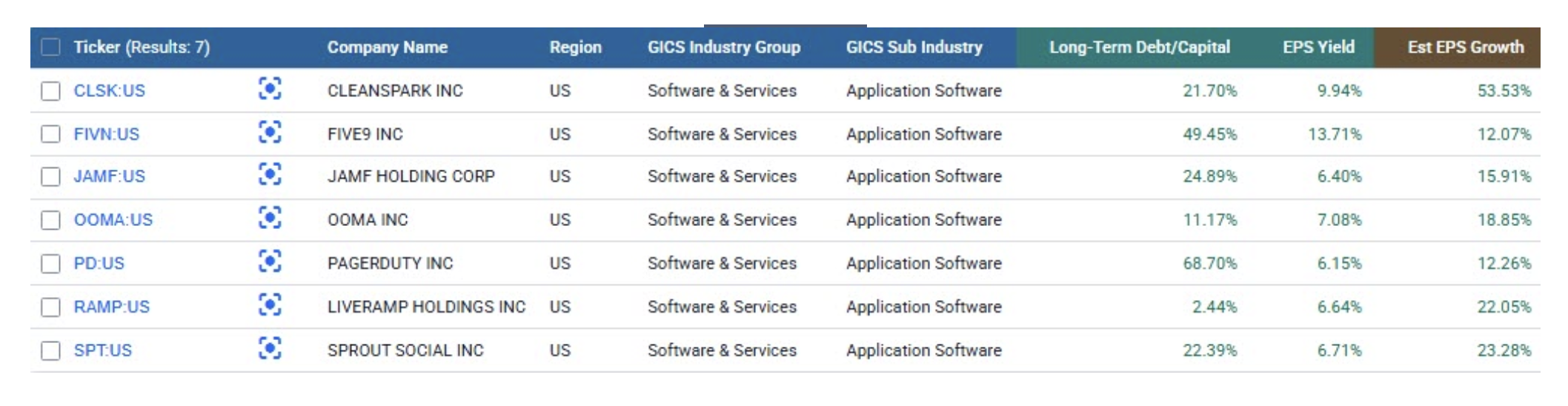Screen dimensions: 1568x406
Task: Click the 49.45% debt/capital value
Action: click(1210, 134)
